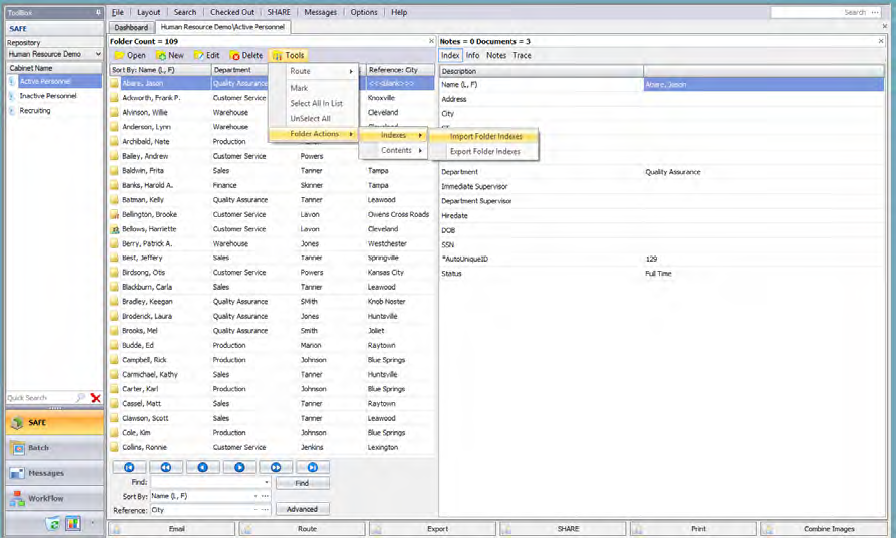The image size is (896, 538).
Task: Click the Combine Images button
Action: [823, 529]
